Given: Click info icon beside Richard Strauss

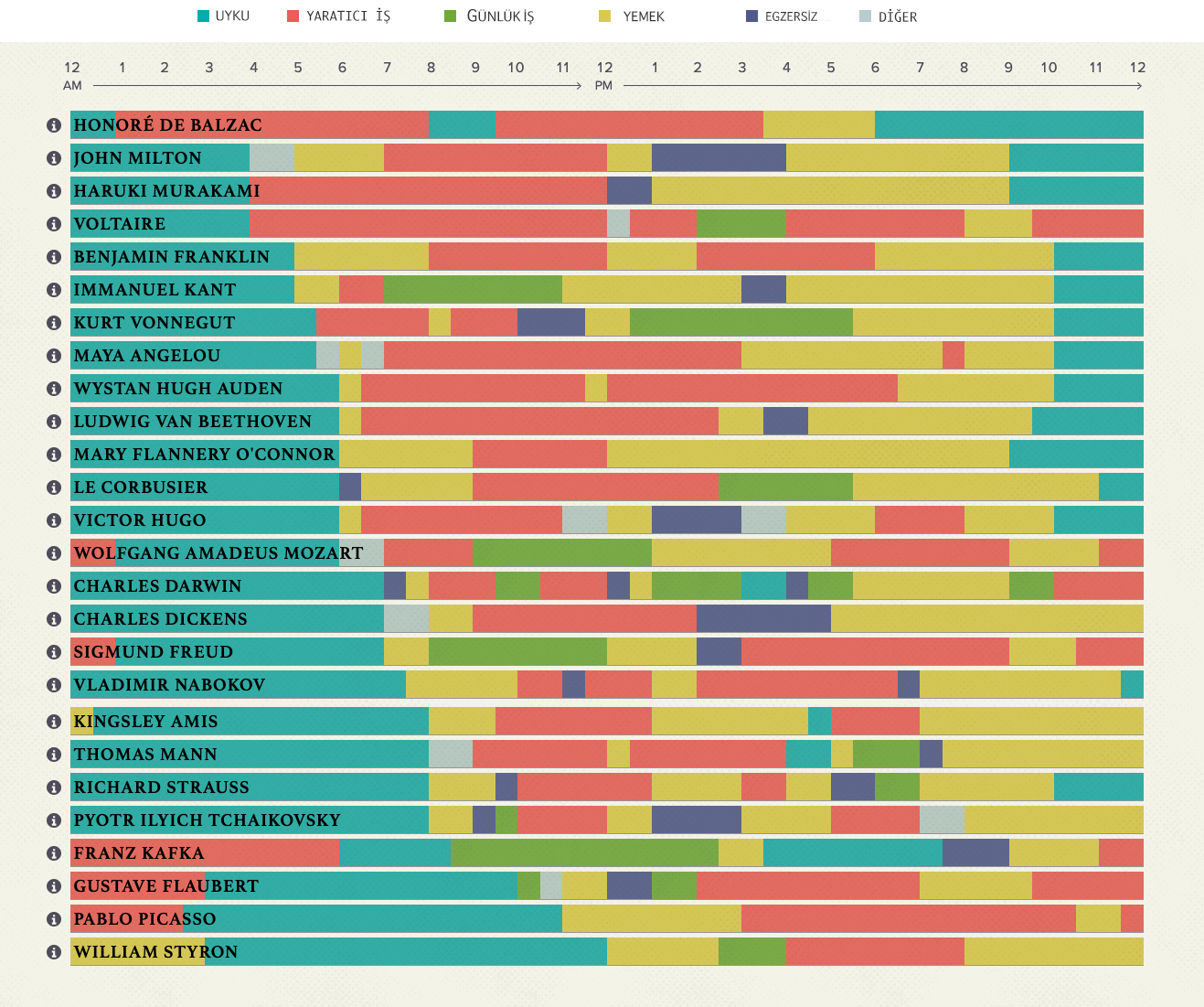Looking at the screenshot, I should 54,787.
